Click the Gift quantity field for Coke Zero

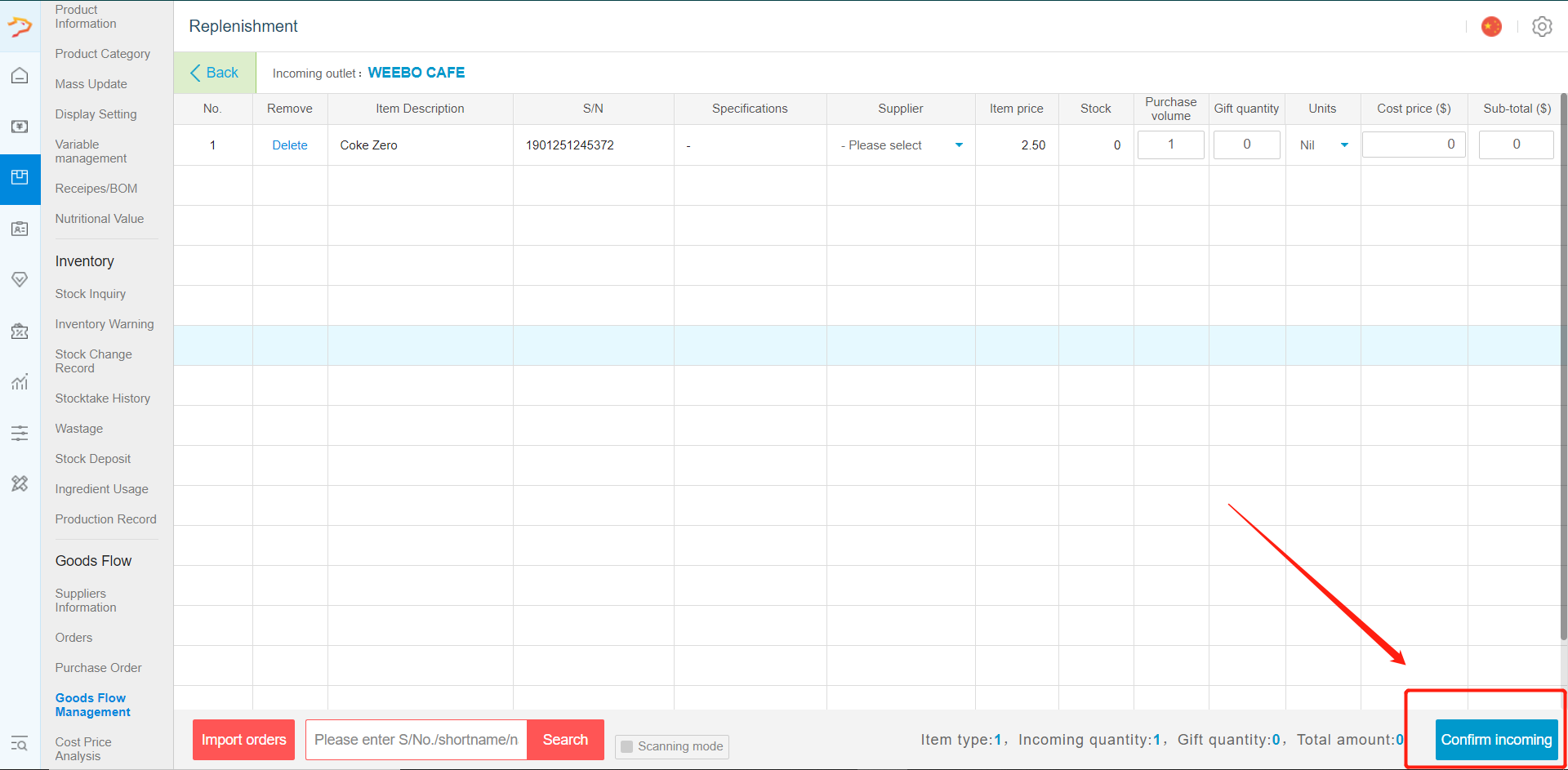point(1247,145)
